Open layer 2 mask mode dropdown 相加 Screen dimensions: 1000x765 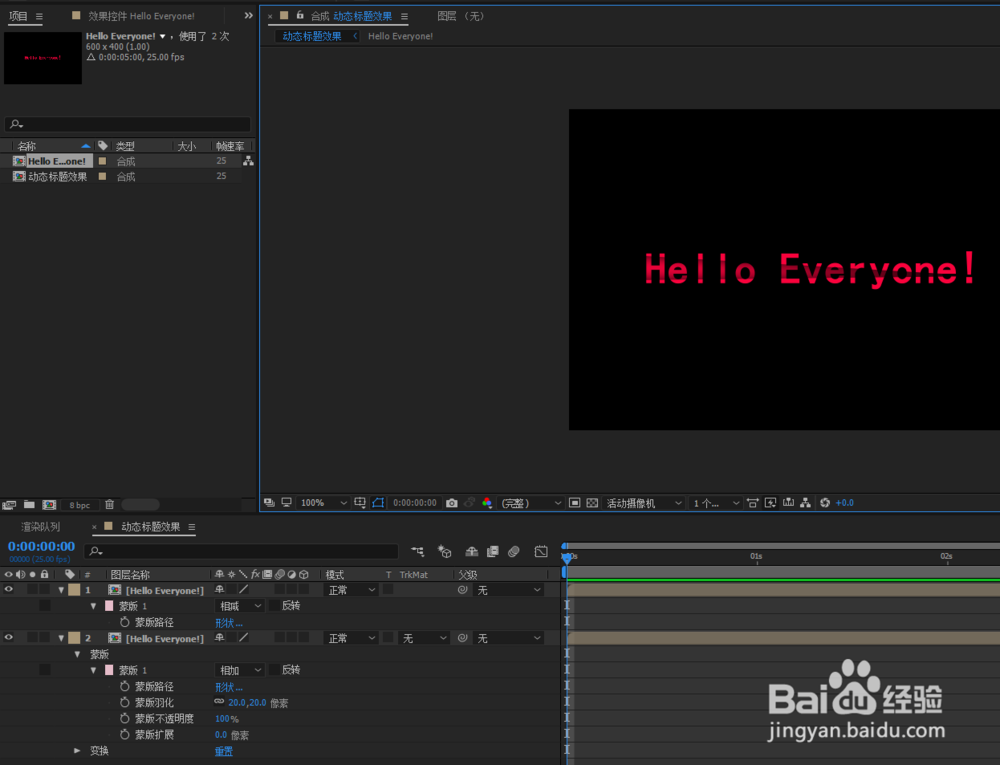click(x=239, y=670)
